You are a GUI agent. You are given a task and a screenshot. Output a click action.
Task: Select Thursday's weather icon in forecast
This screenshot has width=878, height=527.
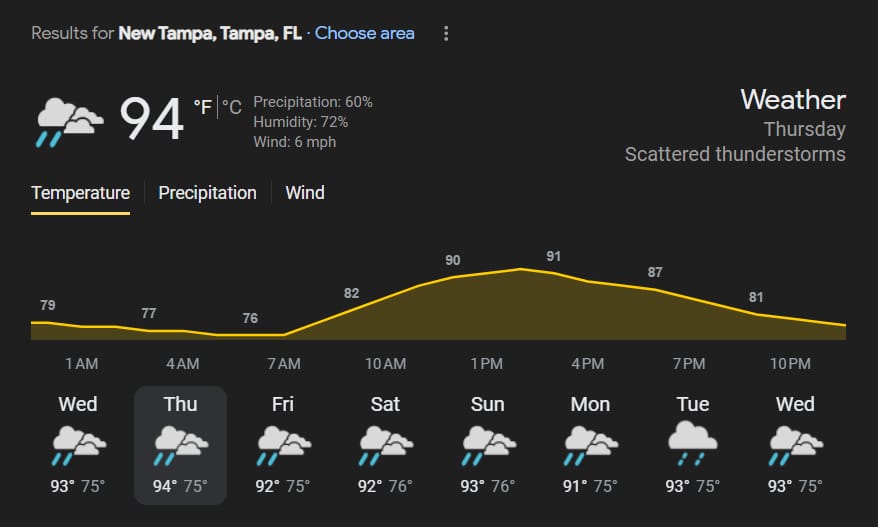[181, 445]
